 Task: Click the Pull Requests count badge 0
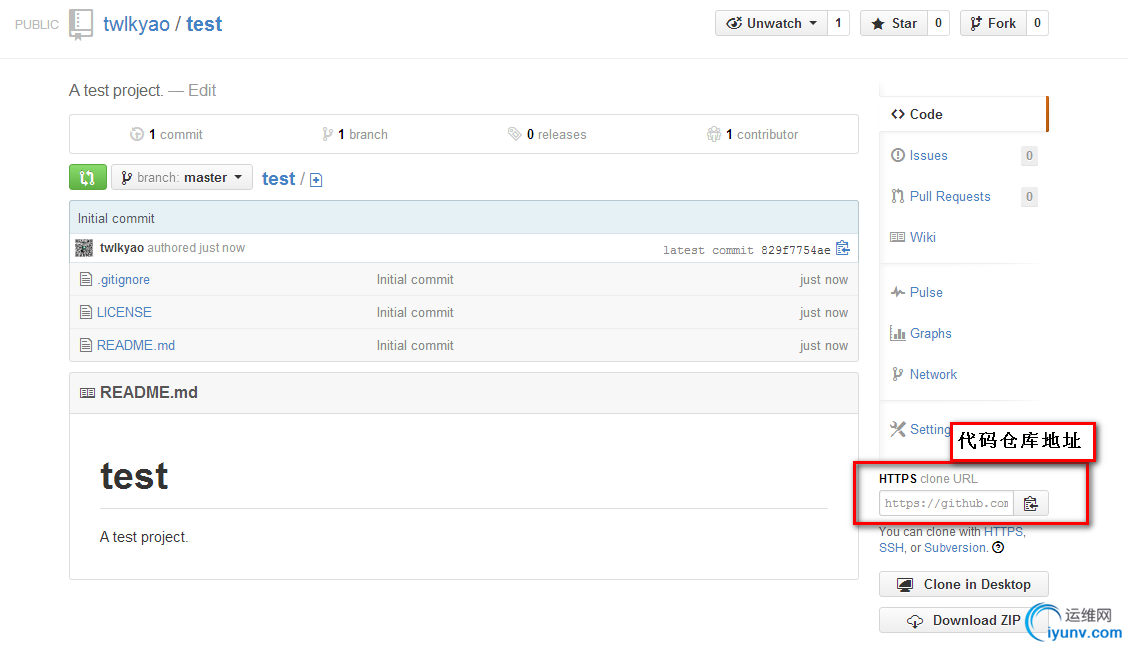[1029, 196]
